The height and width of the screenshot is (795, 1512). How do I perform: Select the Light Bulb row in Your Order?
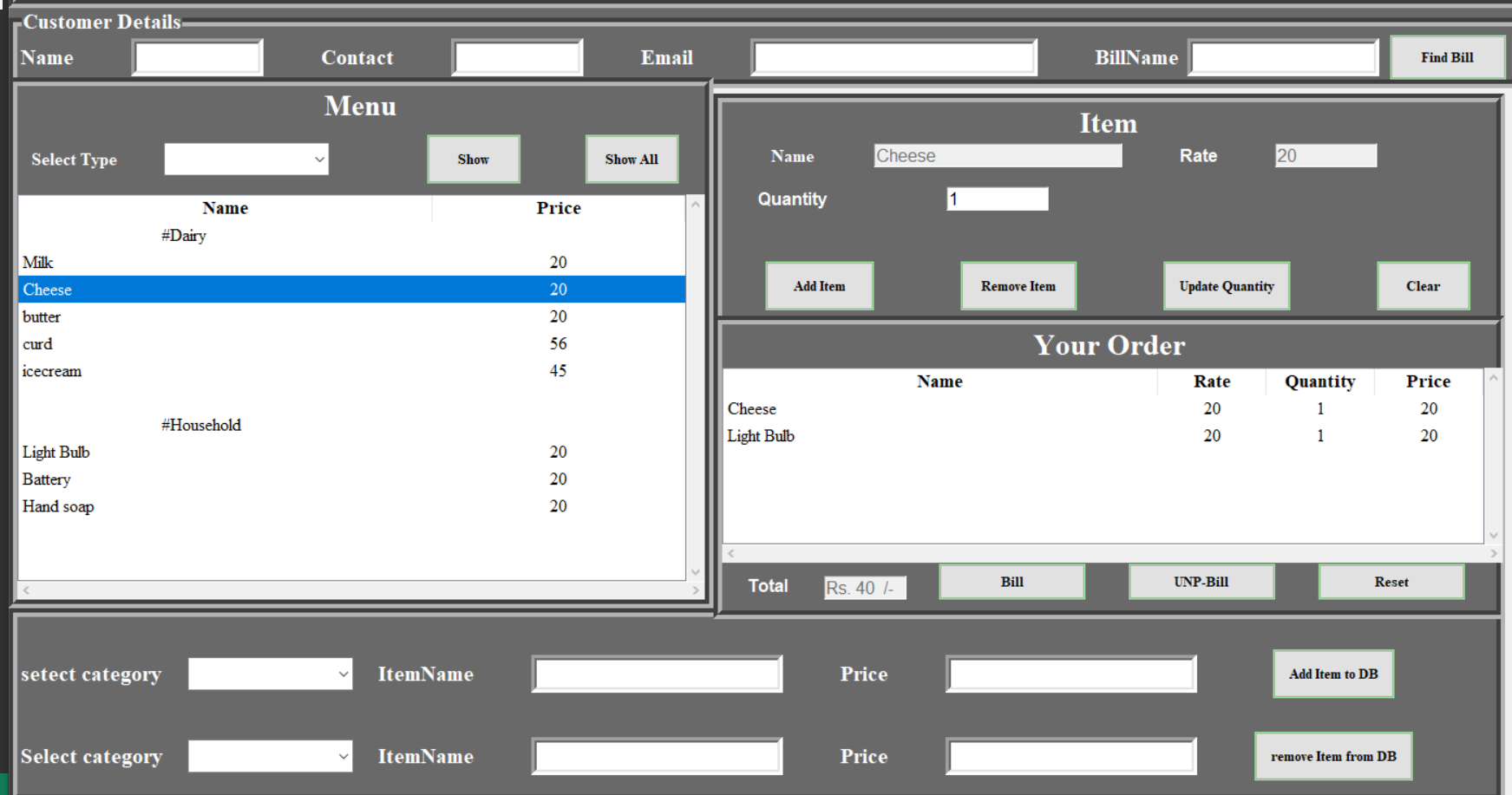pyautogui.click(x=954, y=435)
